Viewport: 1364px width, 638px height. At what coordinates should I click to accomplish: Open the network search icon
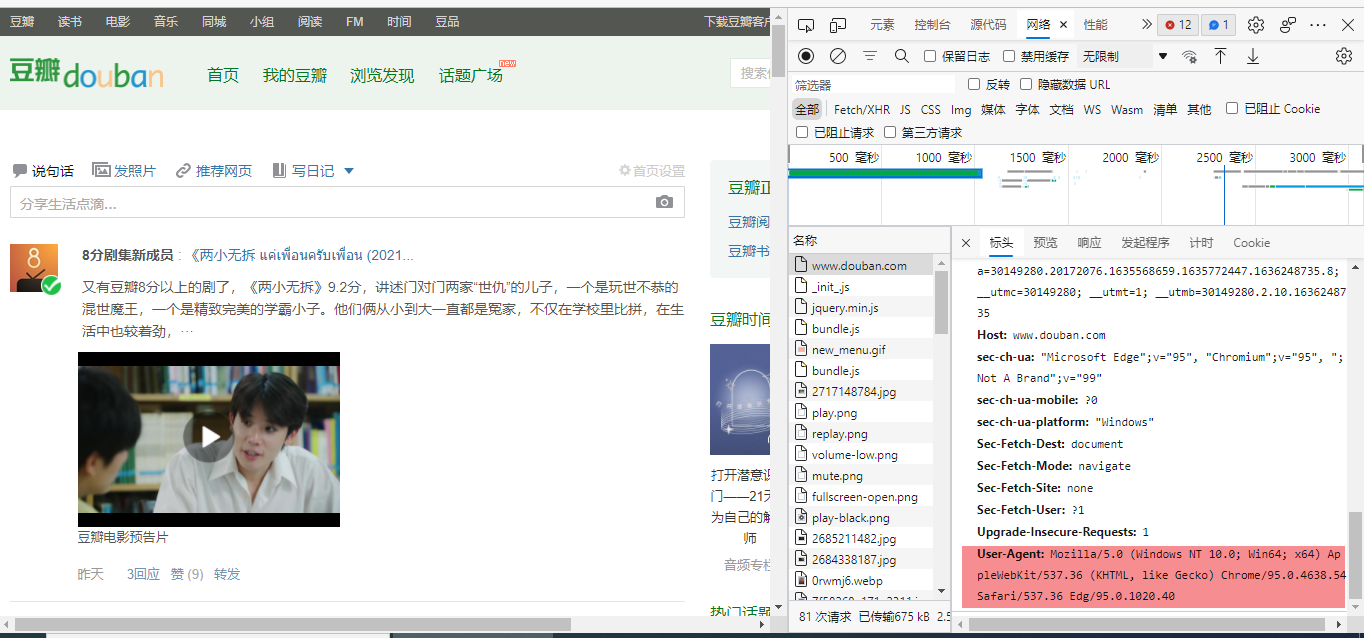pos(901,56)
